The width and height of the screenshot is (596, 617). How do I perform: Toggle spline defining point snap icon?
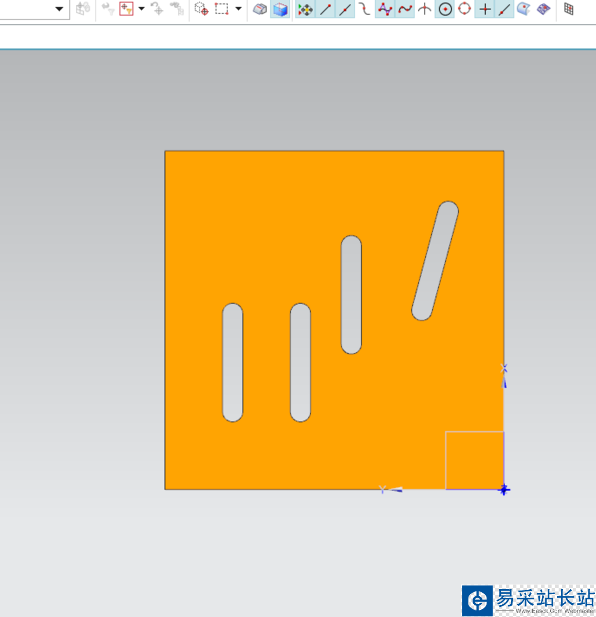click(405, 9)
